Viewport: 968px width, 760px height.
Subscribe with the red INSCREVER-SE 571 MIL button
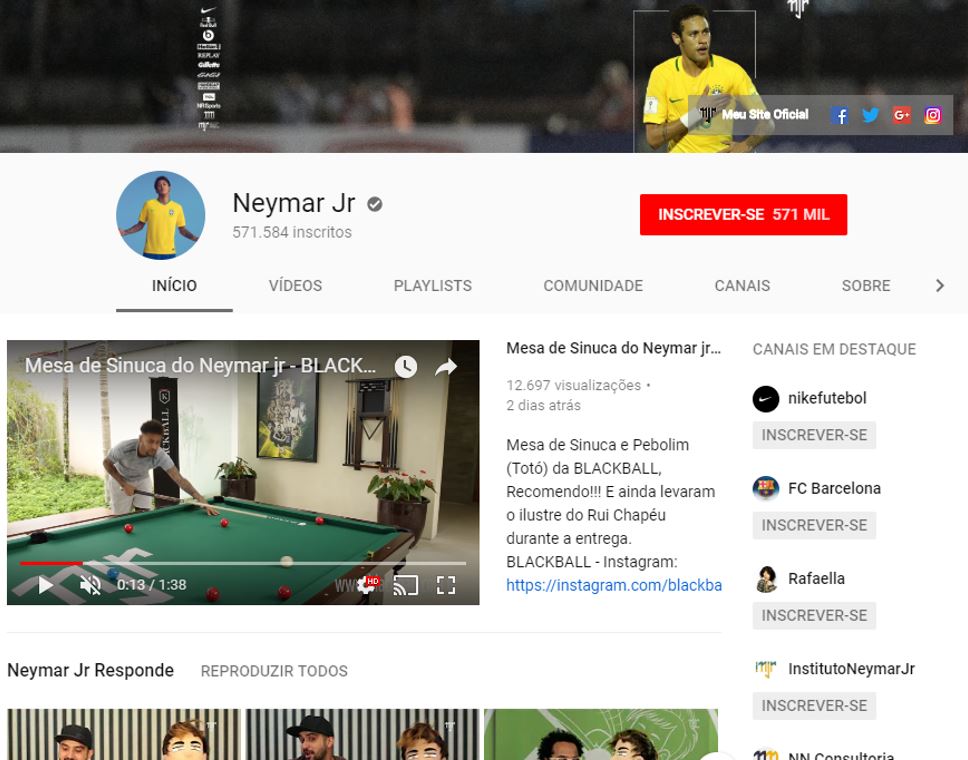click(743, 214)
